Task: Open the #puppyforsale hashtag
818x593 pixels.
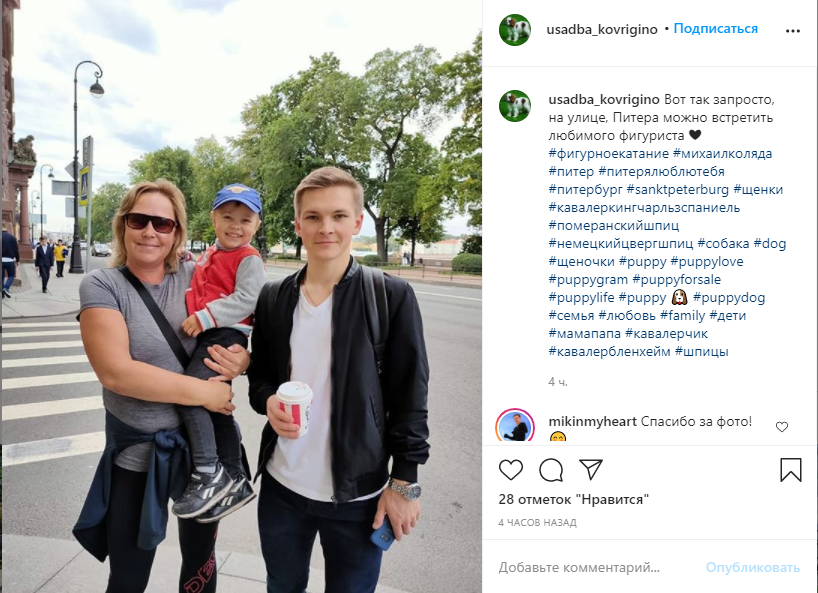Action: [x=676, y=280]
